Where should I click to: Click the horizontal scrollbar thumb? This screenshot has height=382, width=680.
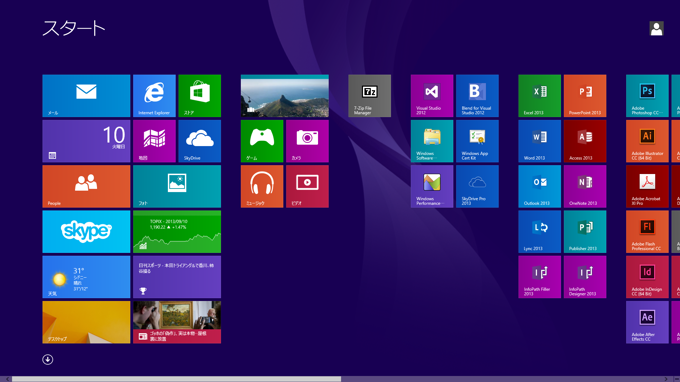177,379
